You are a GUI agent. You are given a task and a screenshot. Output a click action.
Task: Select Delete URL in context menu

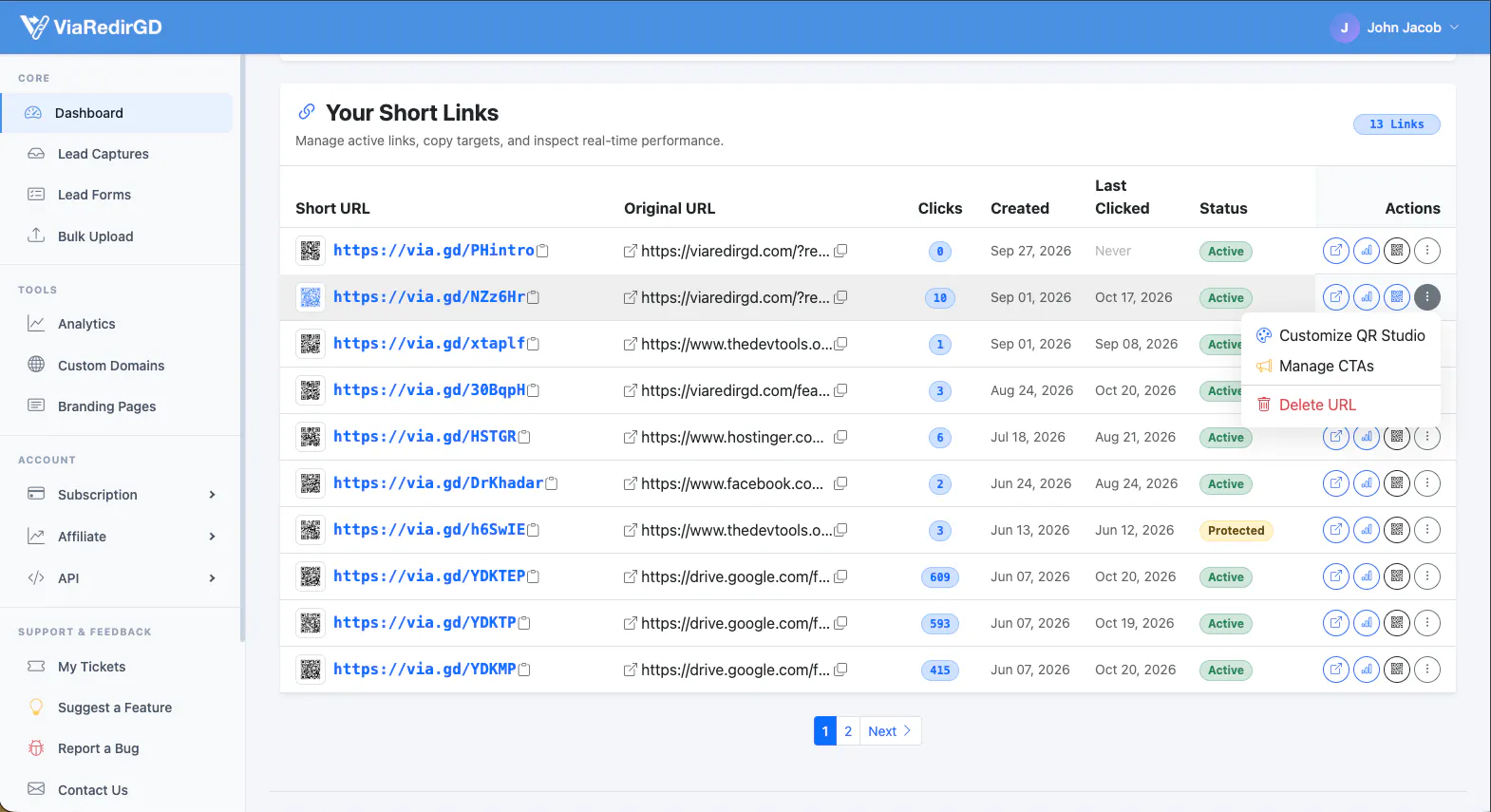[x=1341, y=405]
